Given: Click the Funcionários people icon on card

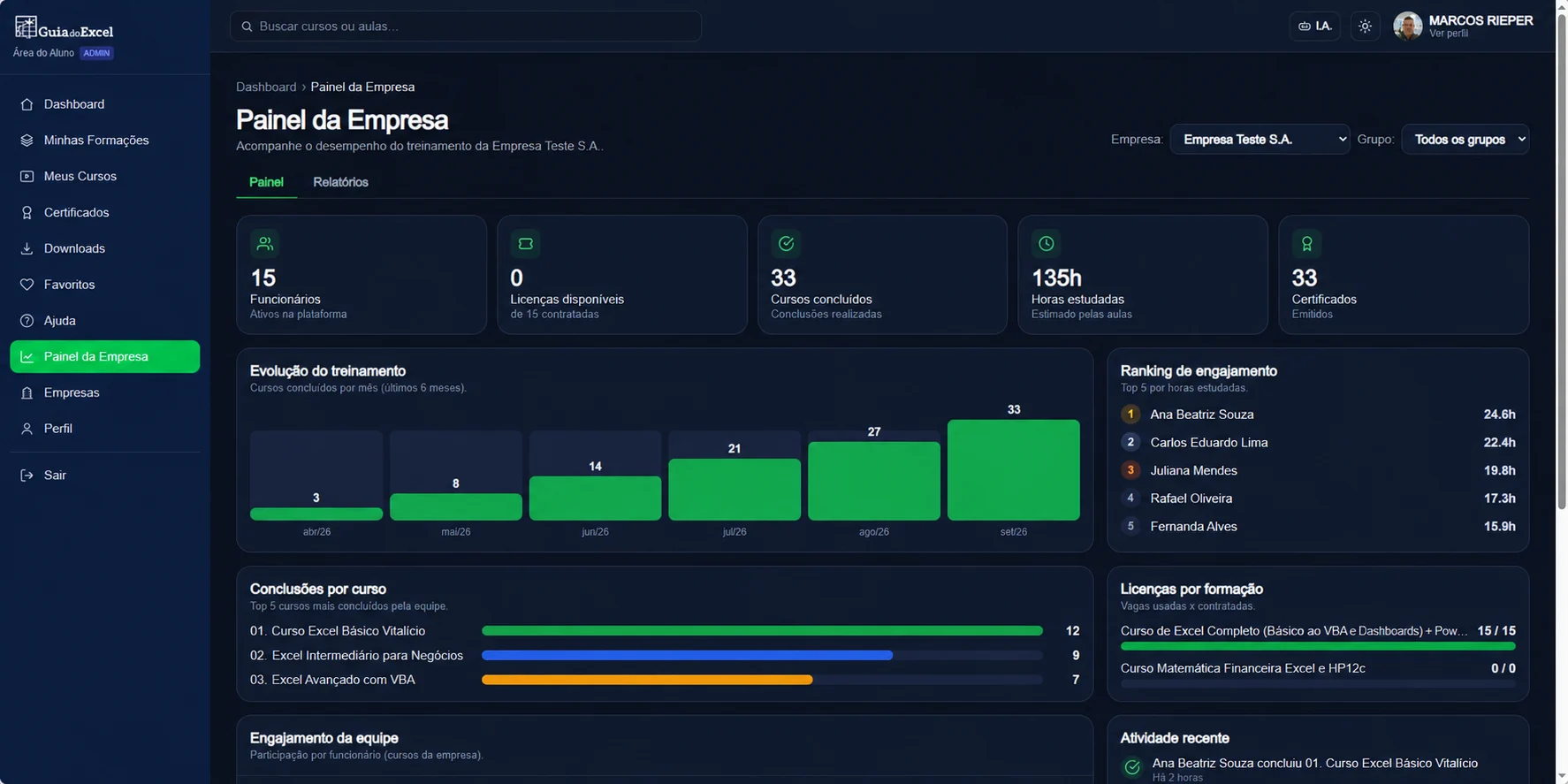Looking at the screenshot, I should click(x=264, y=243).
